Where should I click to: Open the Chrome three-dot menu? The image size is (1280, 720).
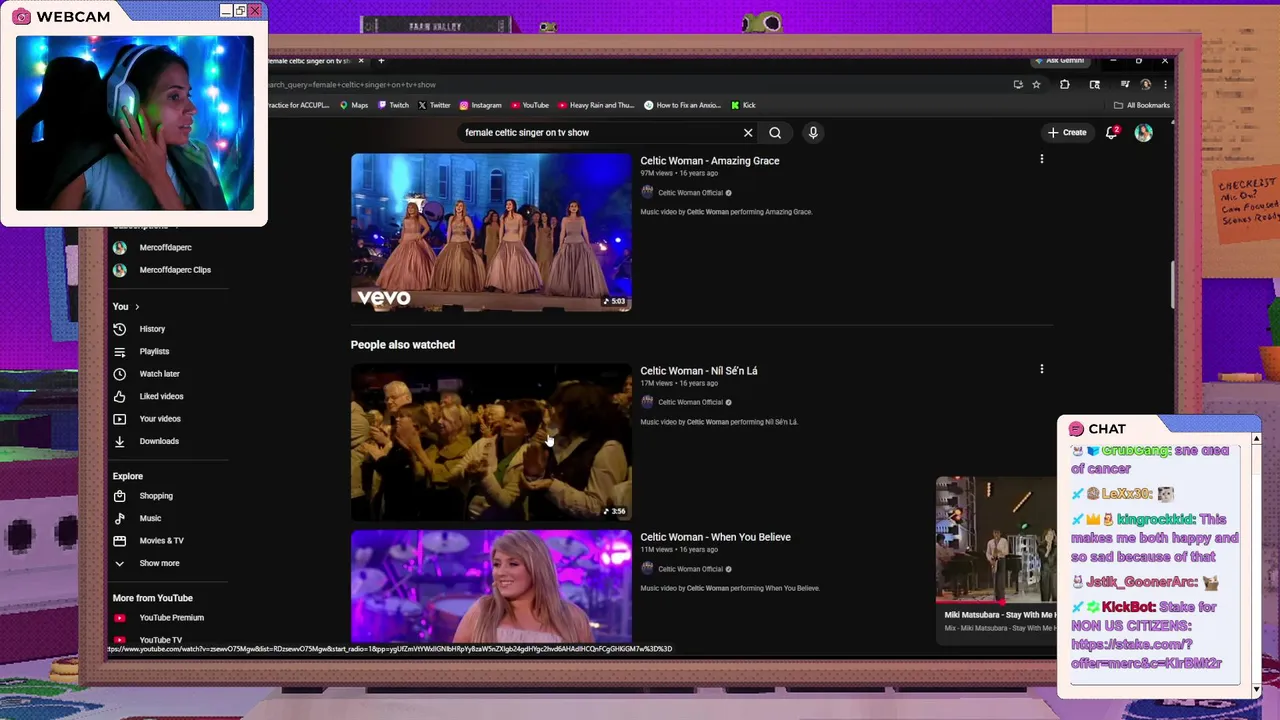[1165, 85]
